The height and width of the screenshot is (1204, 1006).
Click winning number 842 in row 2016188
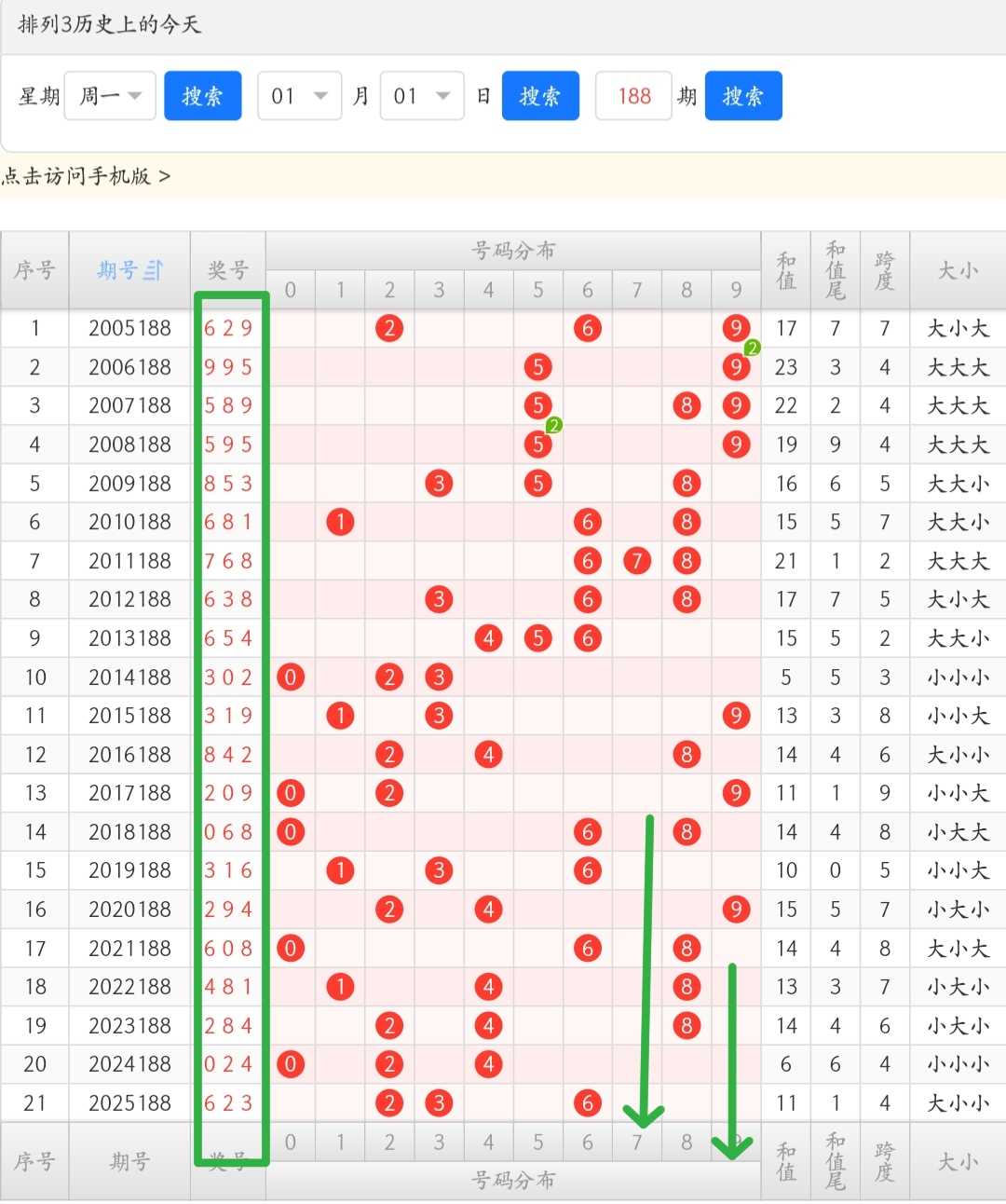[228, 755]
